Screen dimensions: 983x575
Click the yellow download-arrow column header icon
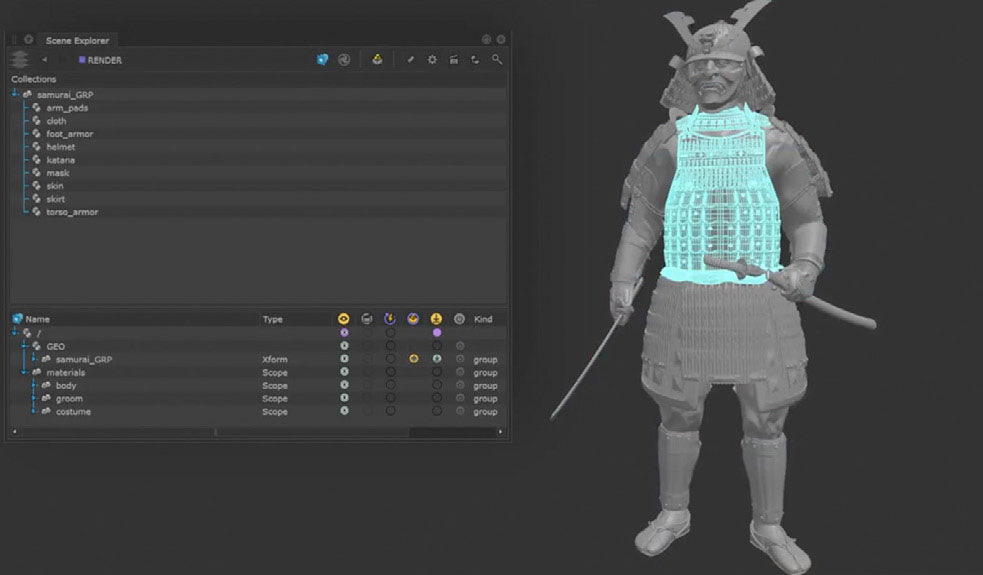click(436, 319)
